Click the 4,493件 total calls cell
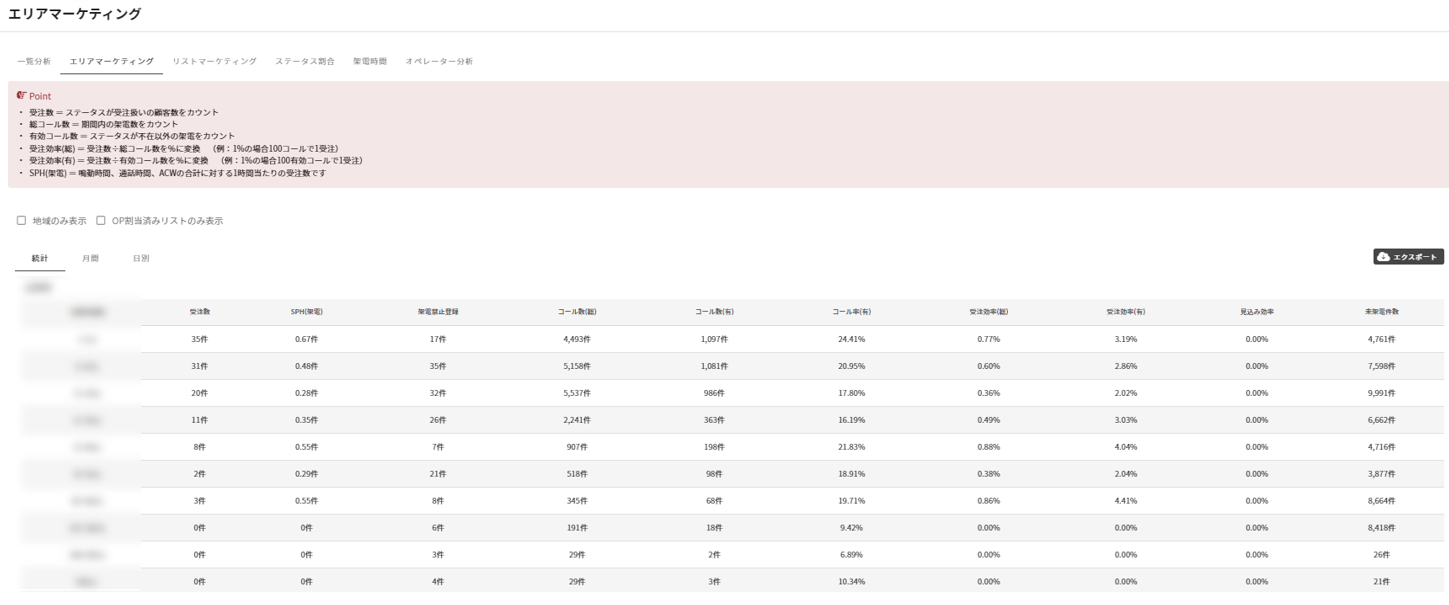Image resolution: width=1449 pixels, height=605 pixels. (577, 339)
